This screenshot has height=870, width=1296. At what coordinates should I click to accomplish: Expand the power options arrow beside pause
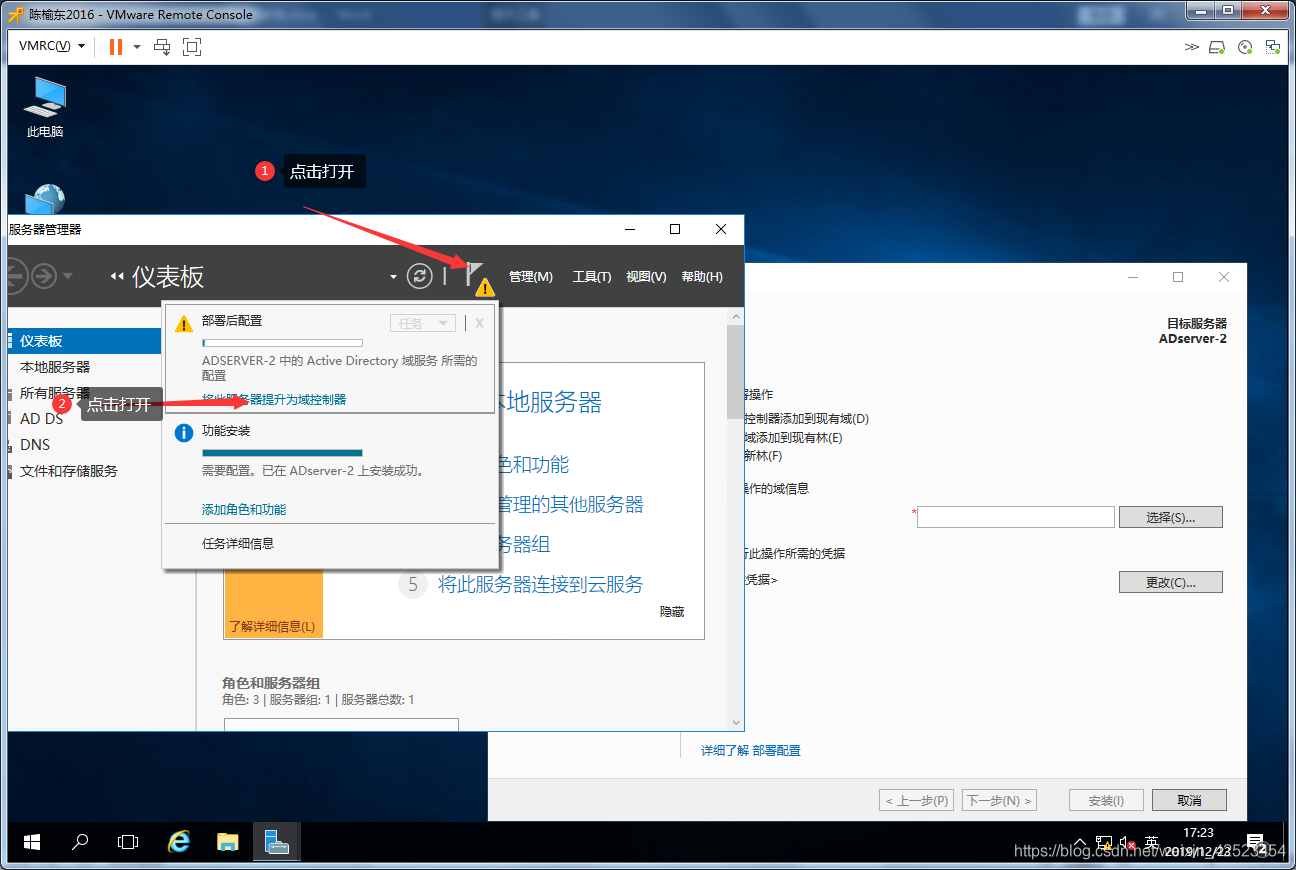137,47
